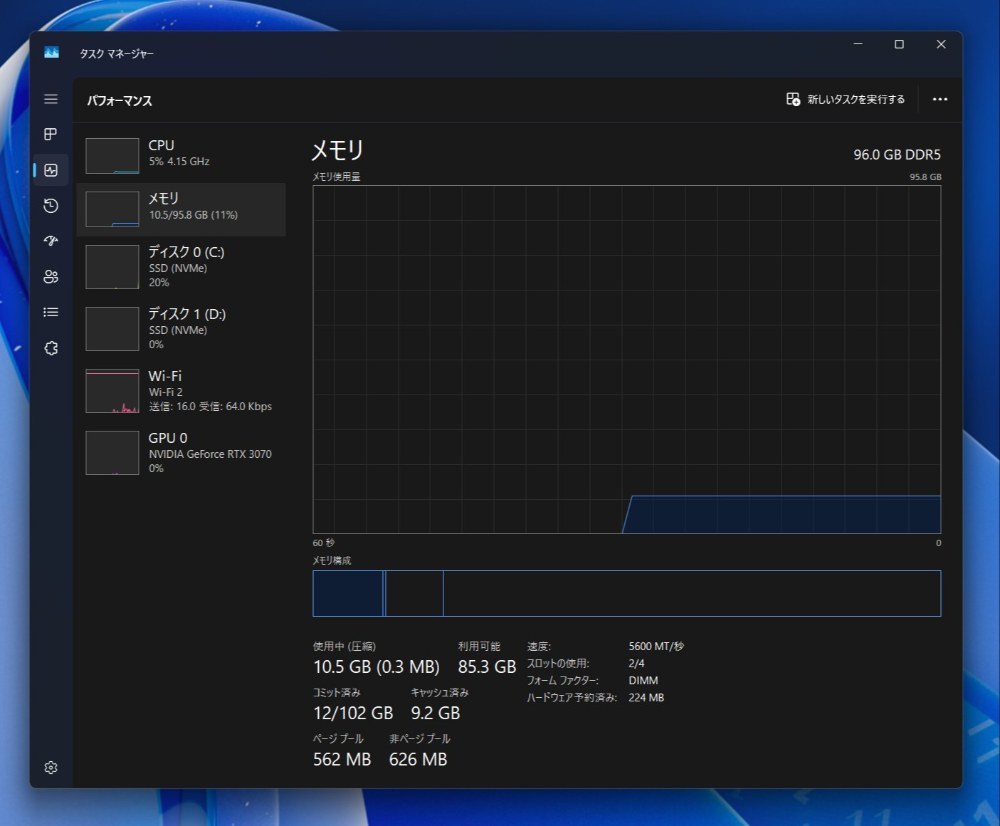Select ディスク 0 (C:) item
The height and width of the screenshot is (826, 1000).
pyautogui.click(x=181, y=267)
